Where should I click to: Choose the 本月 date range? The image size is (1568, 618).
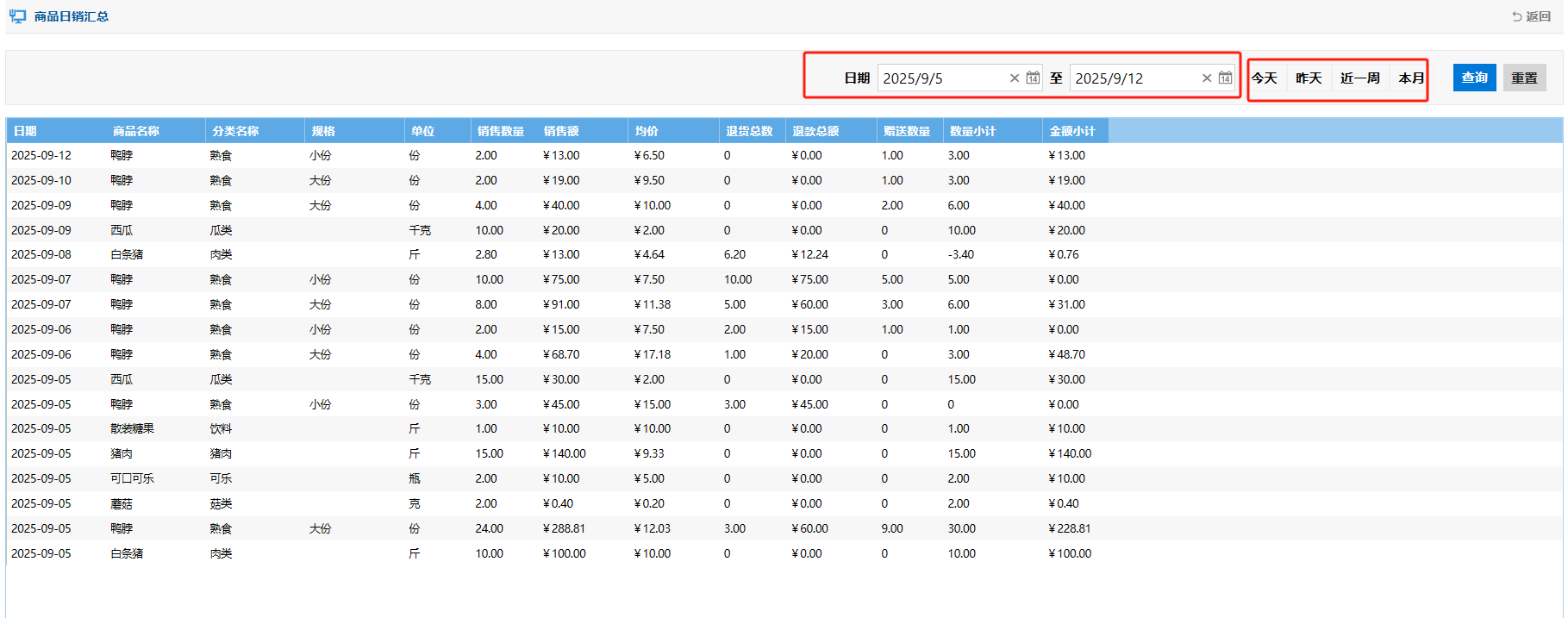click(x=1411, y=78)
